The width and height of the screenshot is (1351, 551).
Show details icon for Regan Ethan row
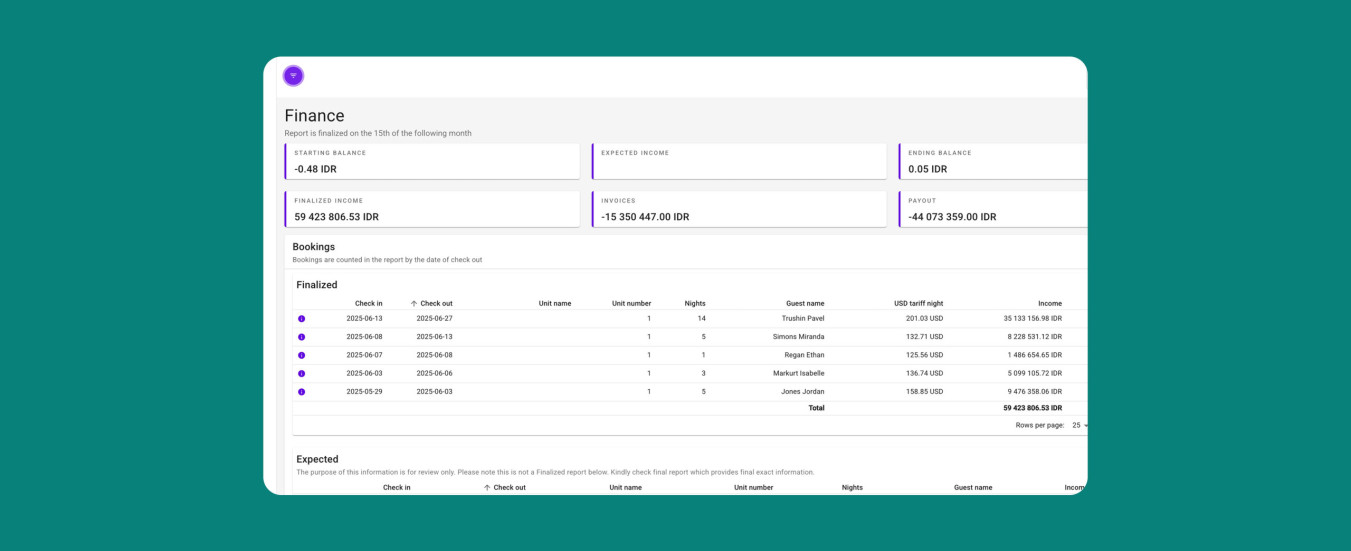click(301, 355)
